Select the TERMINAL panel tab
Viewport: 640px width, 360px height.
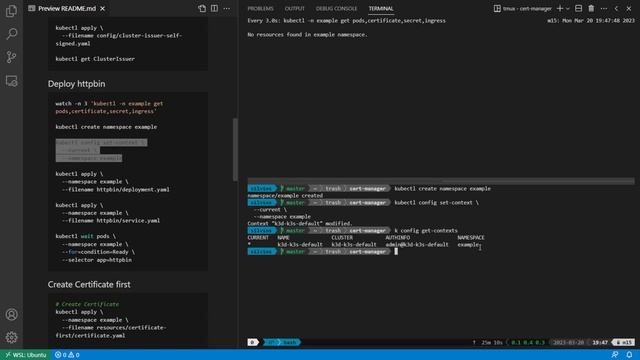pyautogui.click(x=381, y=9)
